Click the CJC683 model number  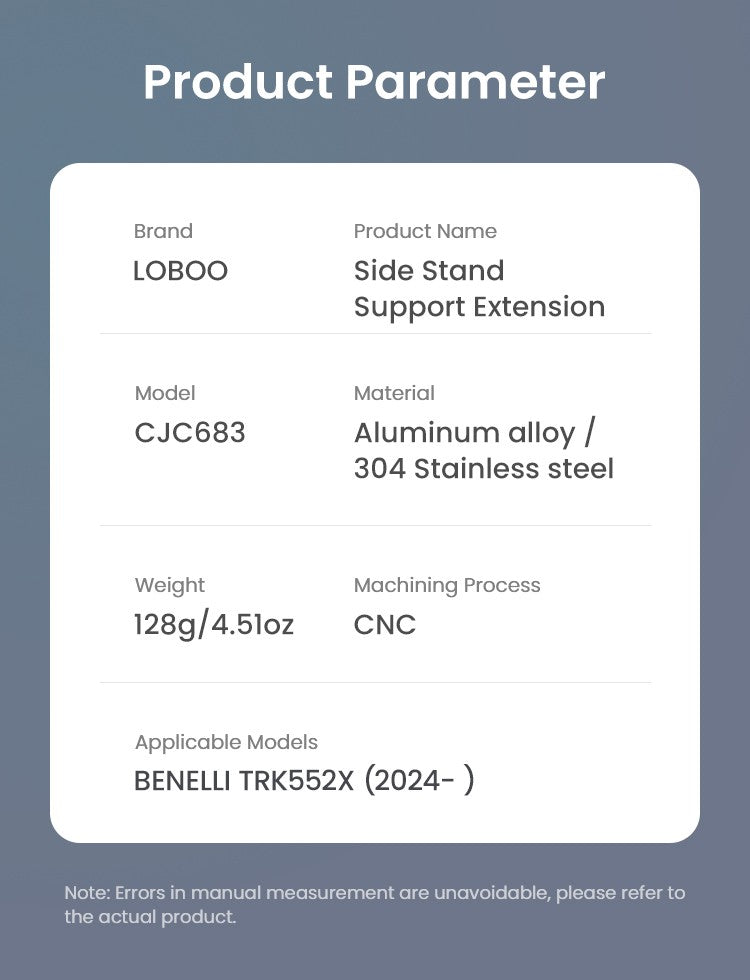pyautogui.click(x=190, y=432)
